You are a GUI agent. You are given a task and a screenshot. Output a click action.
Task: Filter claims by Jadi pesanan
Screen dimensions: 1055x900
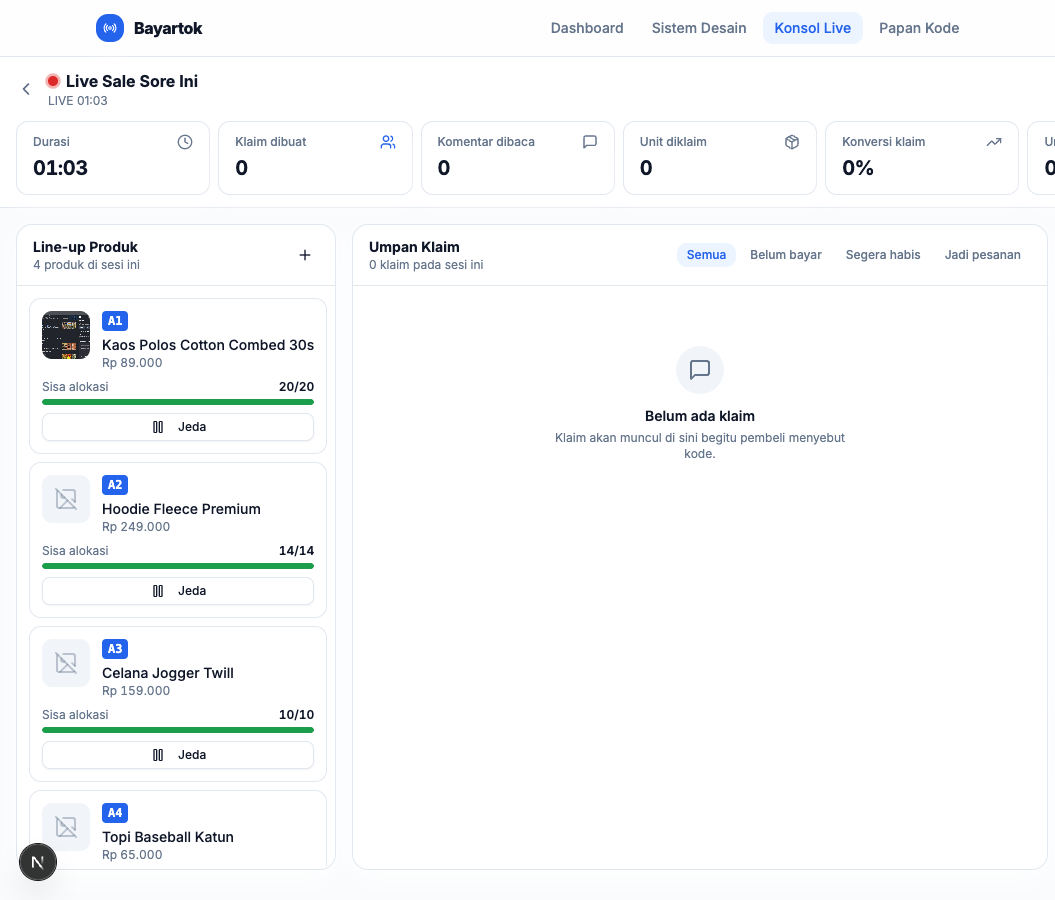(982, 255)
